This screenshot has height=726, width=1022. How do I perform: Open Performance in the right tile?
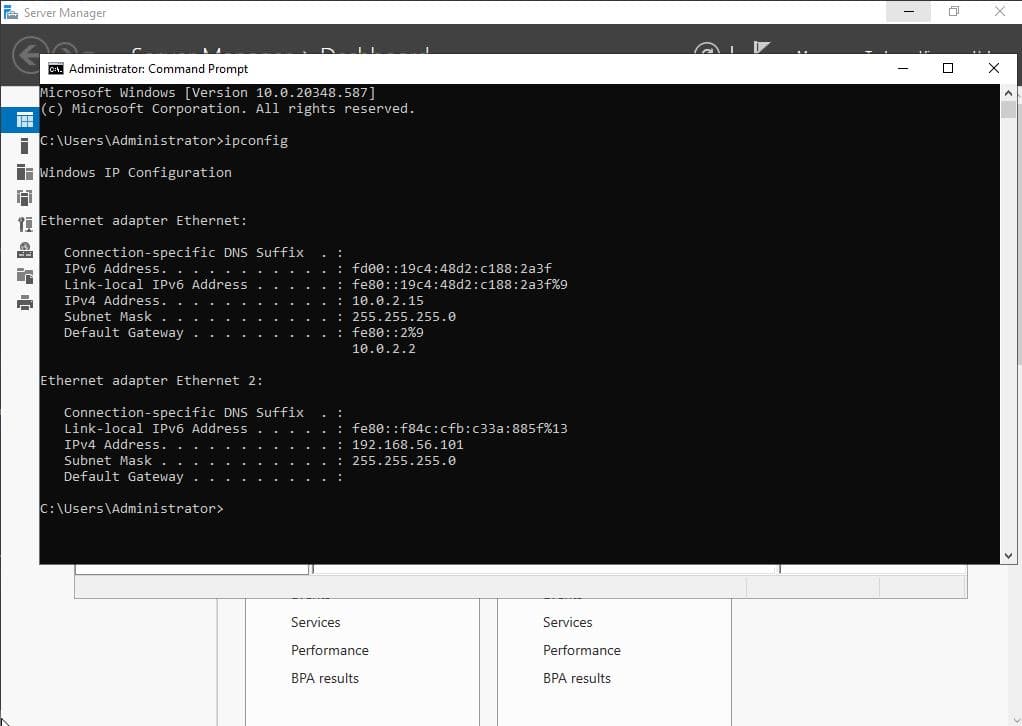pyautogui.click(x=581, y=650)
